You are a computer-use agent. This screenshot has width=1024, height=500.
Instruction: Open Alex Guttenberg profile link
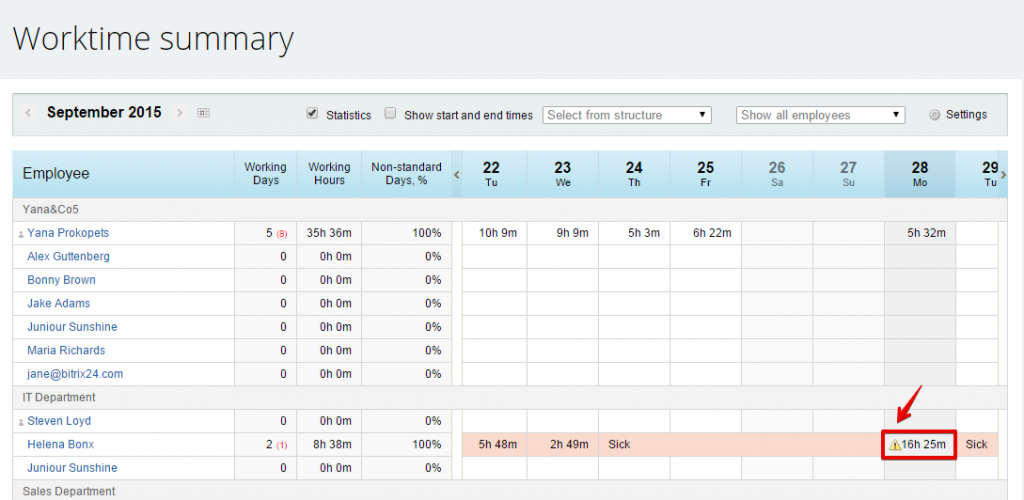point(69,257)
